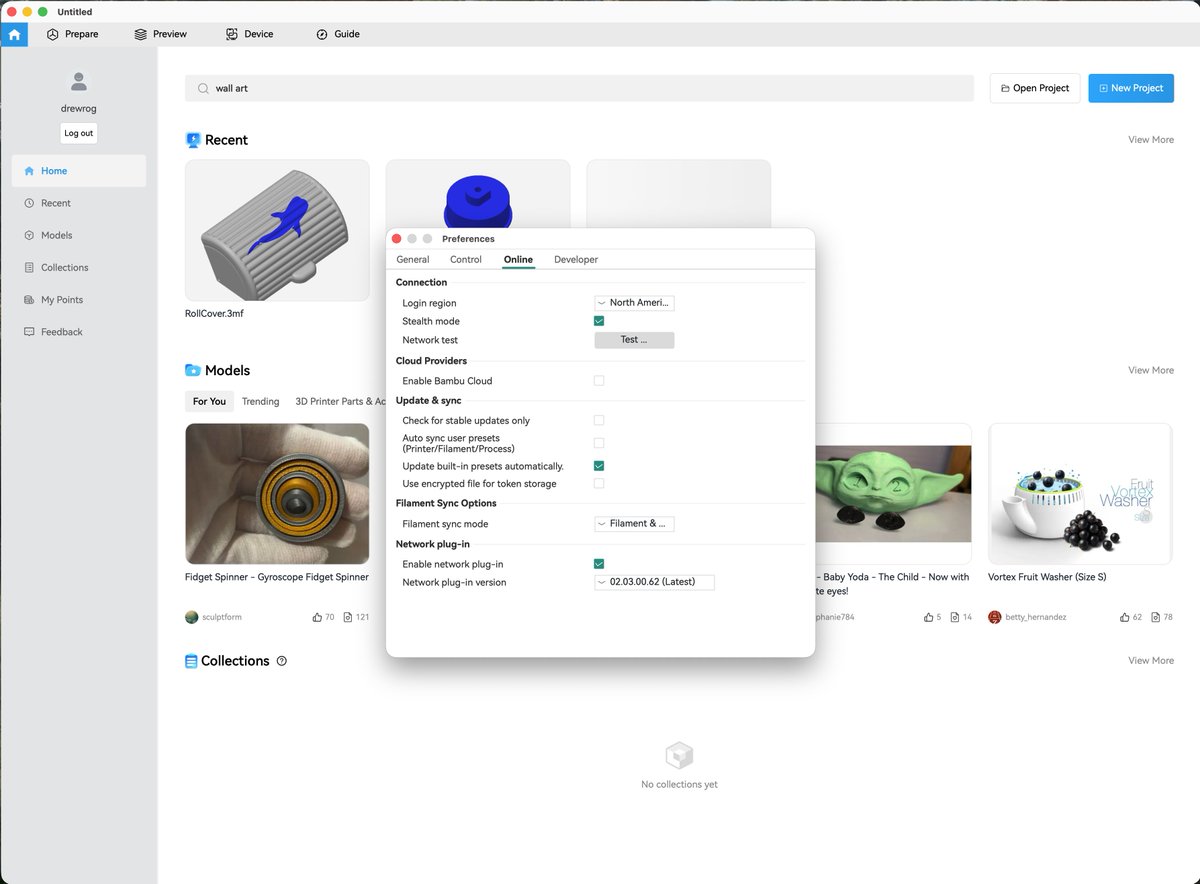
Task: Switch to Online tab in Preferences
Action: (518, 259)
